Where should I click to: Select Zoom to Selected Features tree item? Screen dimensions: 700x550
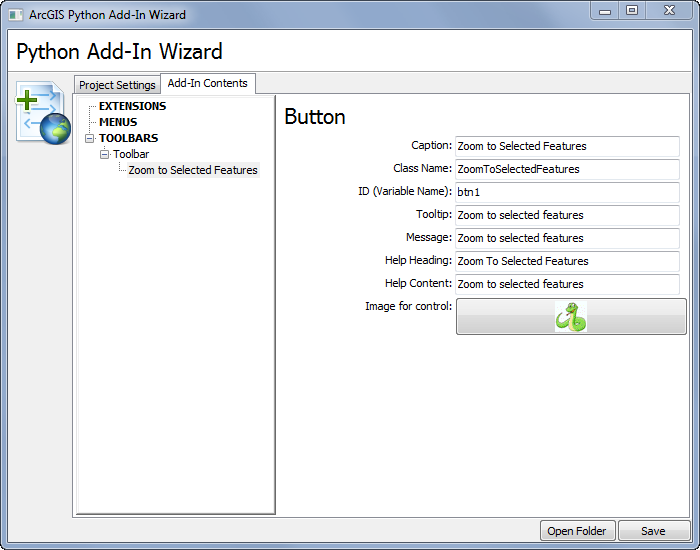[193, 170]
